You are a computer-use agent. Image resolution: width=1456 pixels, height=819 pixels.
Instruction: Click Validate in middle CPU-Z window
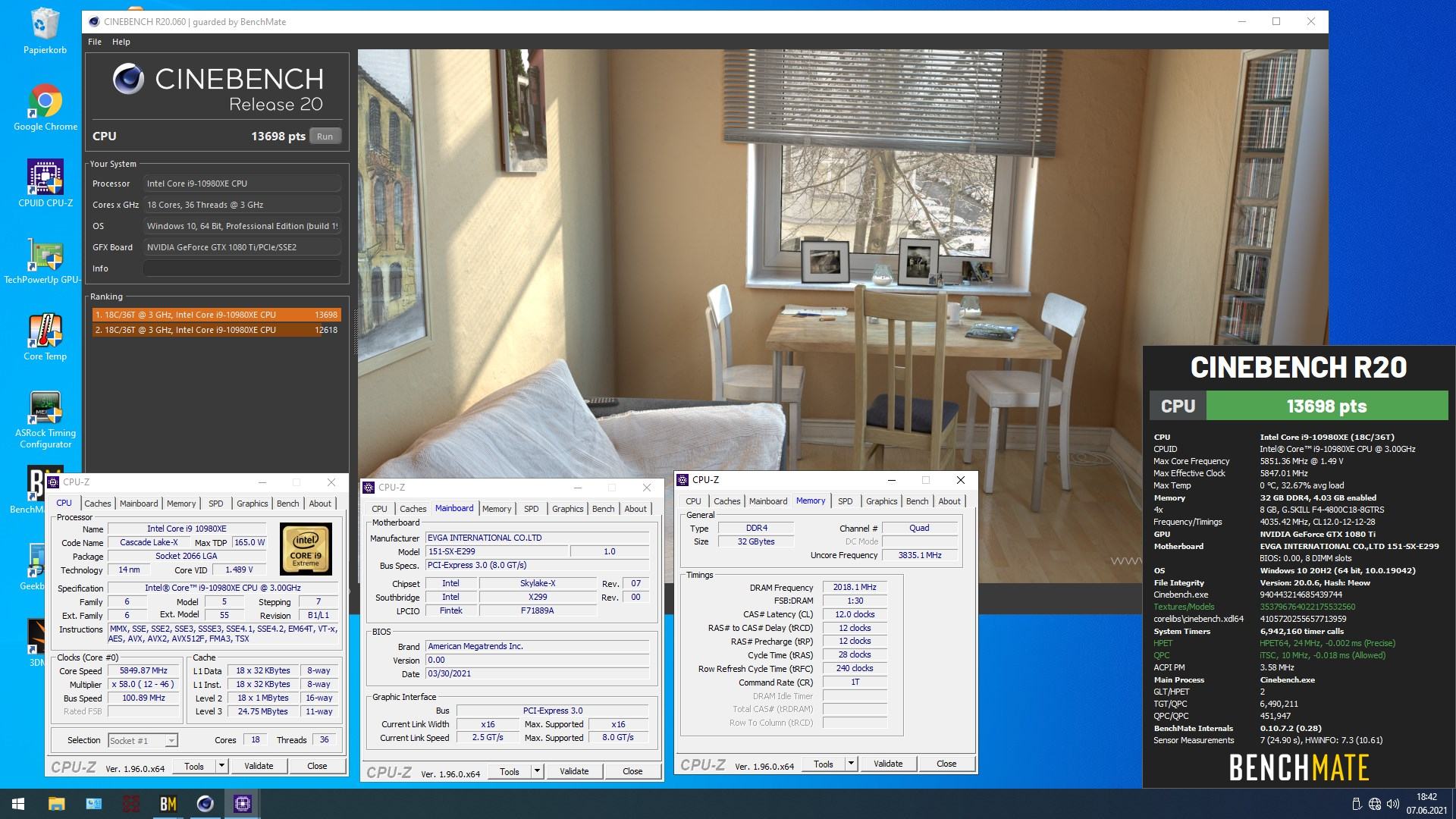tap(574, 771)
